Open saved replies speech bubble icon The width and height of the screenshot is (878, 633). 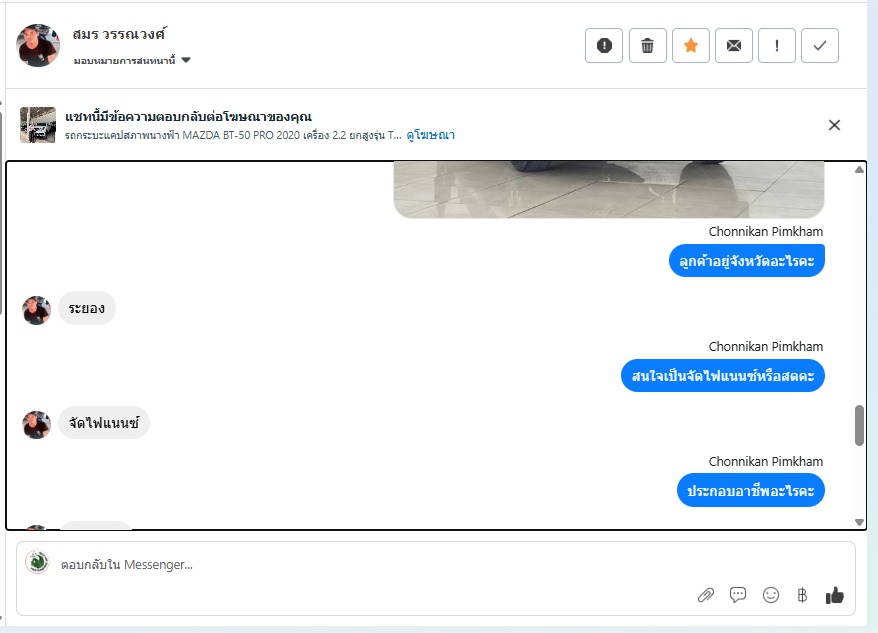tap(738, 594)
